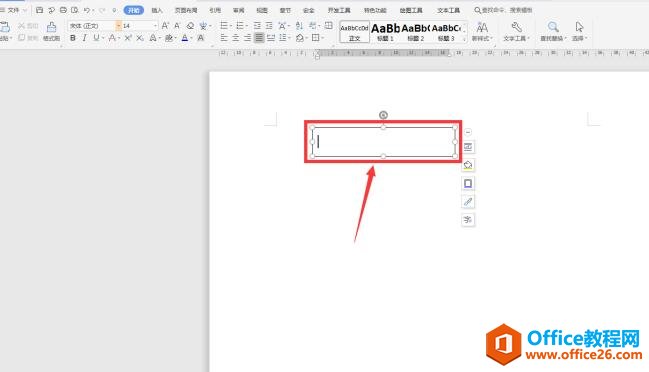649x372 pixels.
Task: Align text left
Action: (224, 38)
